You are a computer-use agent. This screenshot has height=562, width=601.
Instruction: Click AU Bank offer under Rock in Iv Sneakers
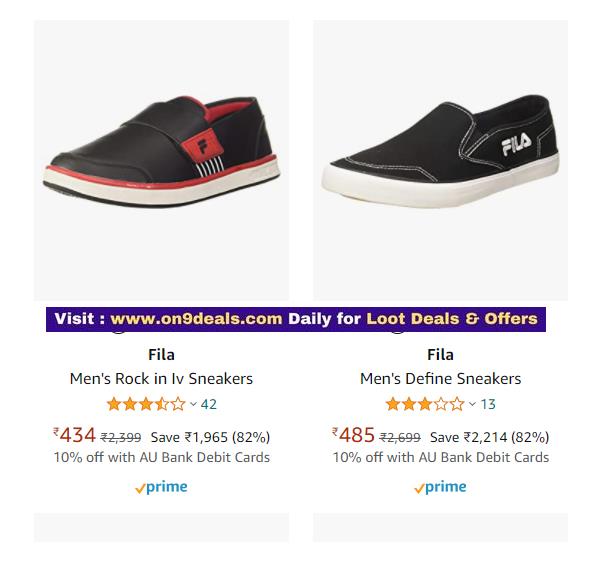click(161, 457)
